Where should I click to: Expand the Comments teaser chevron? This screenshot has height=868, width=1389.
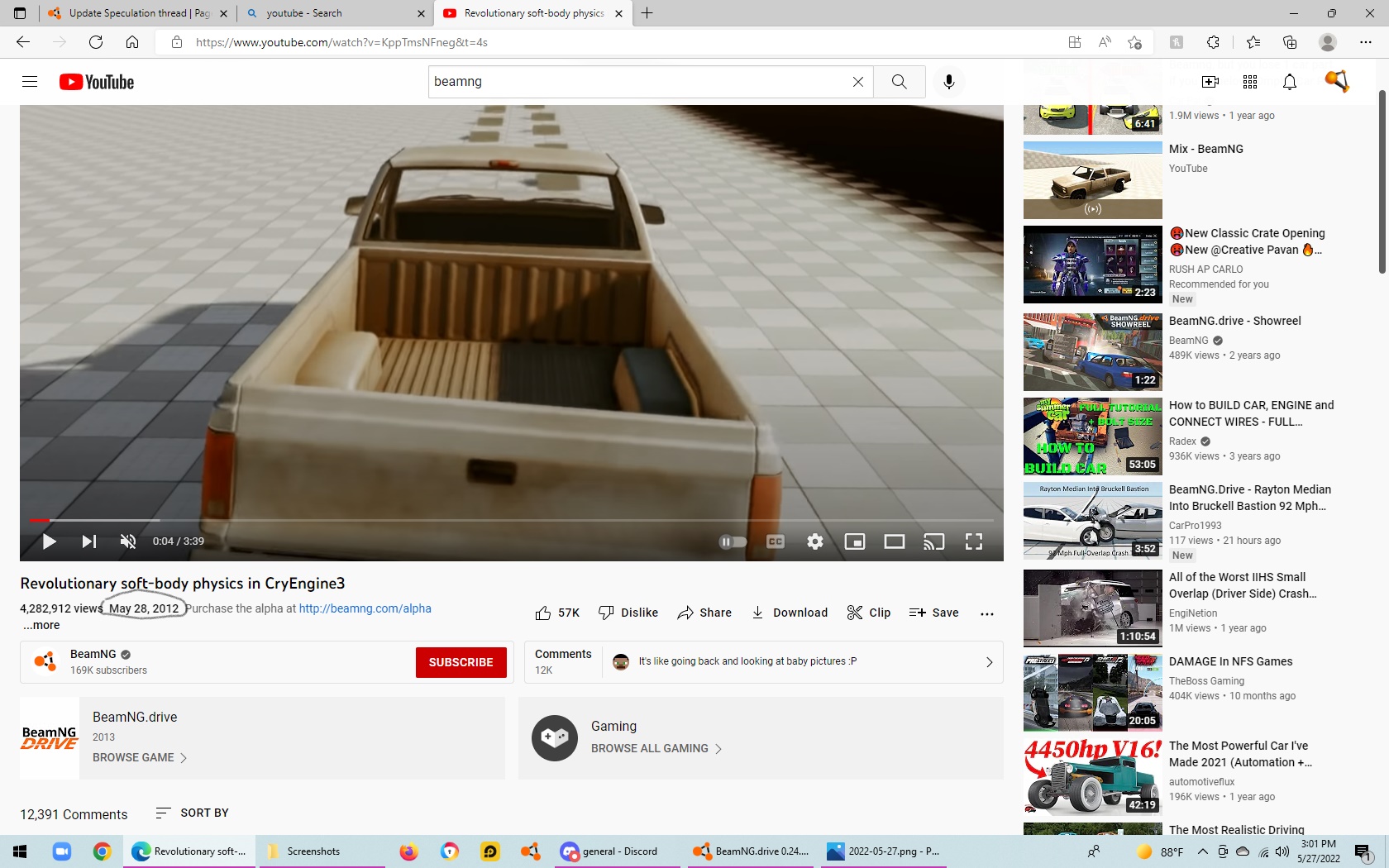coord(989,662)
